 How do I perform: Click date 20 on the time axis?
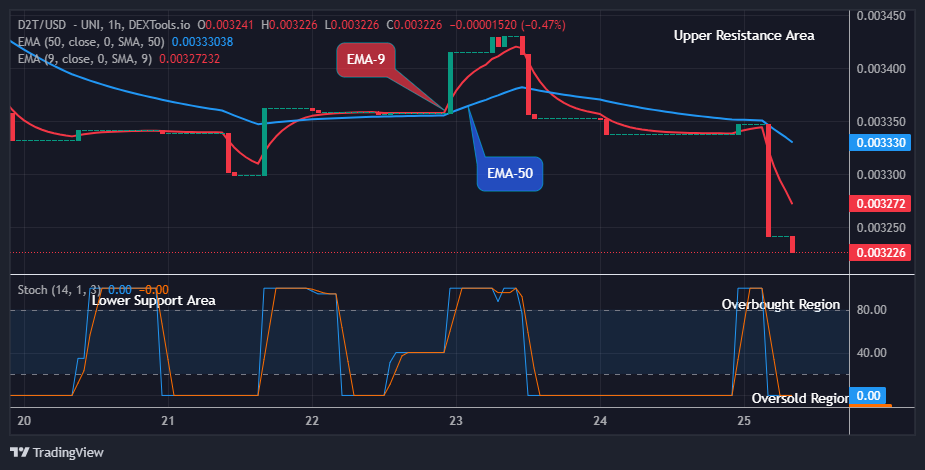pos(24,420)
